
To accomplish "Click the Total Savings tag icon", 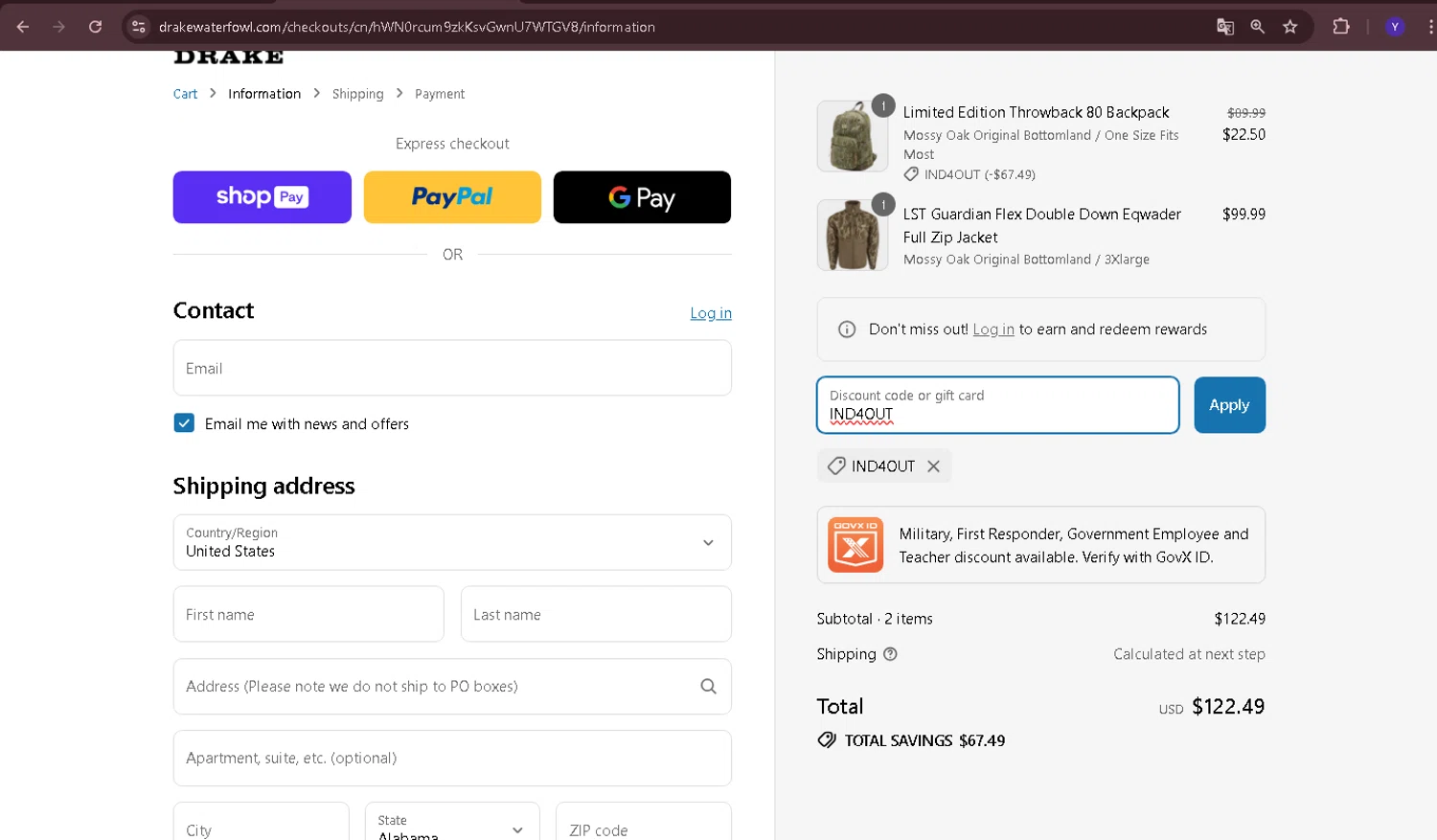I will coord(827,740).
